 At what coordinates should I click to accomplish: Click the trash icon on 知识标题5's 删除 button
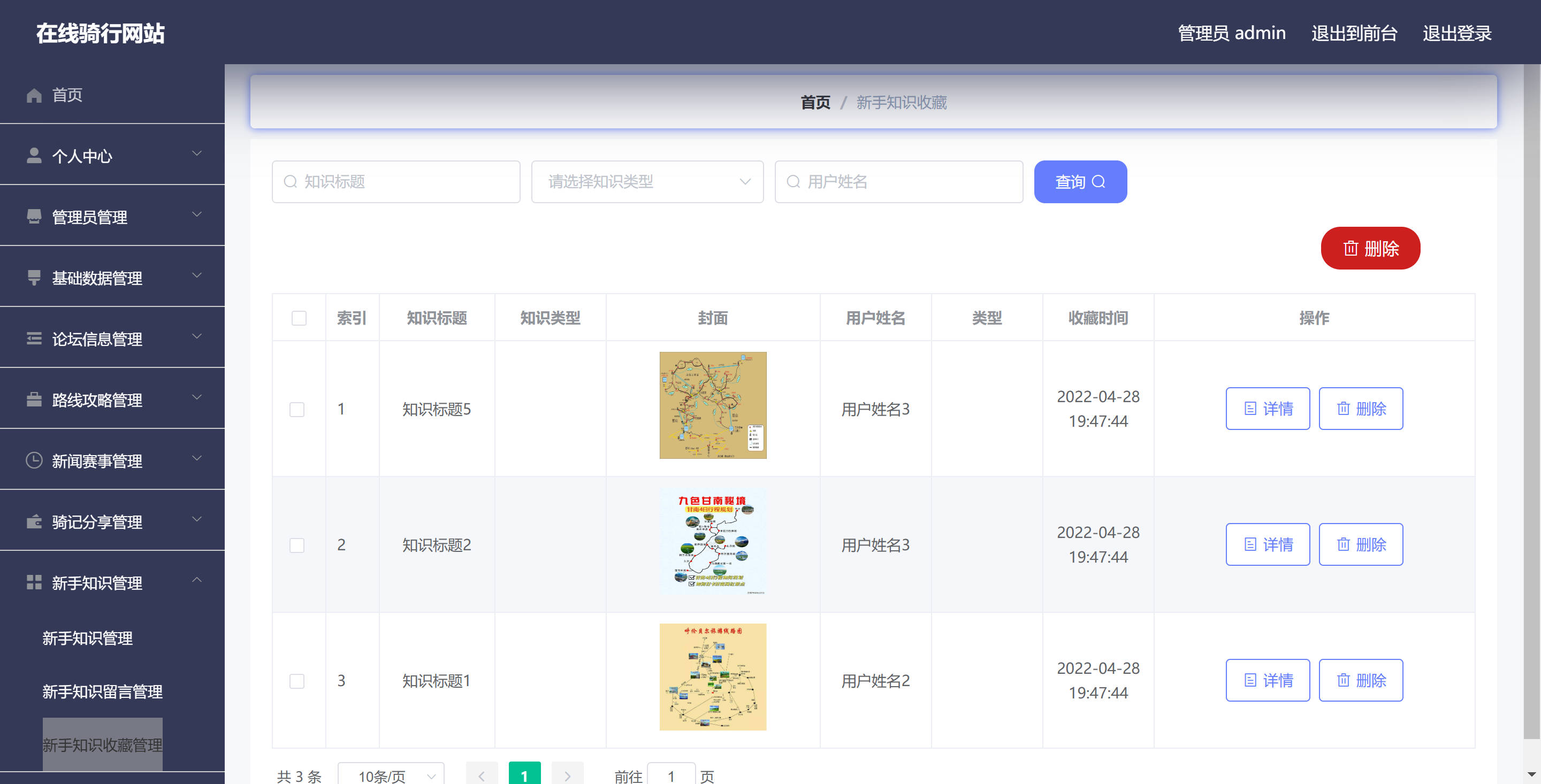[x=1344, y=409]
